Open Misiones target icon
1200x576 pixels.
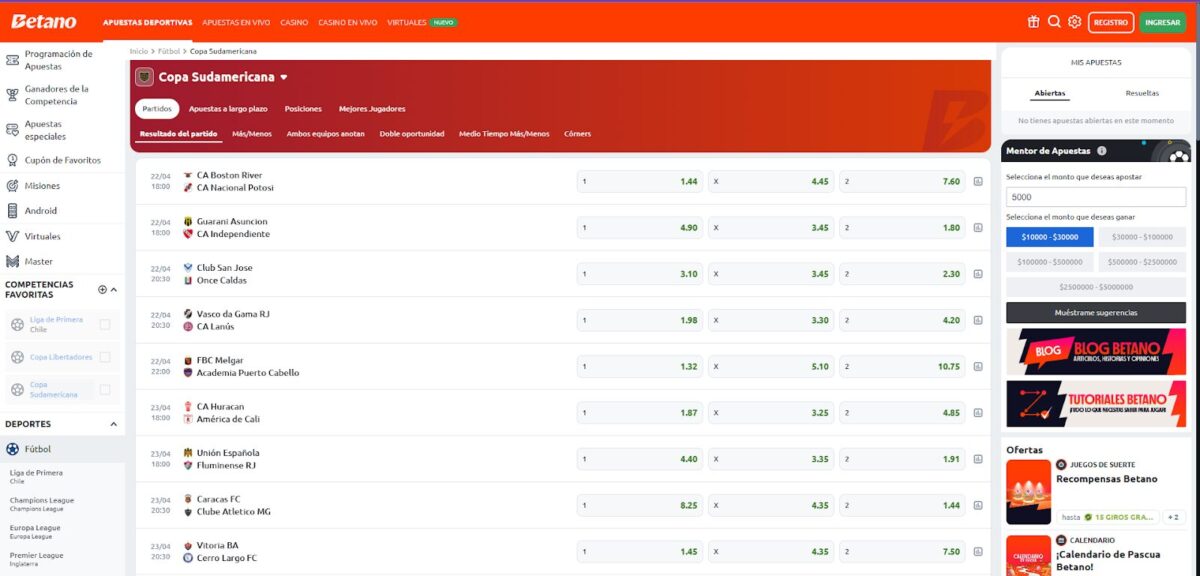tap(13, 186)
